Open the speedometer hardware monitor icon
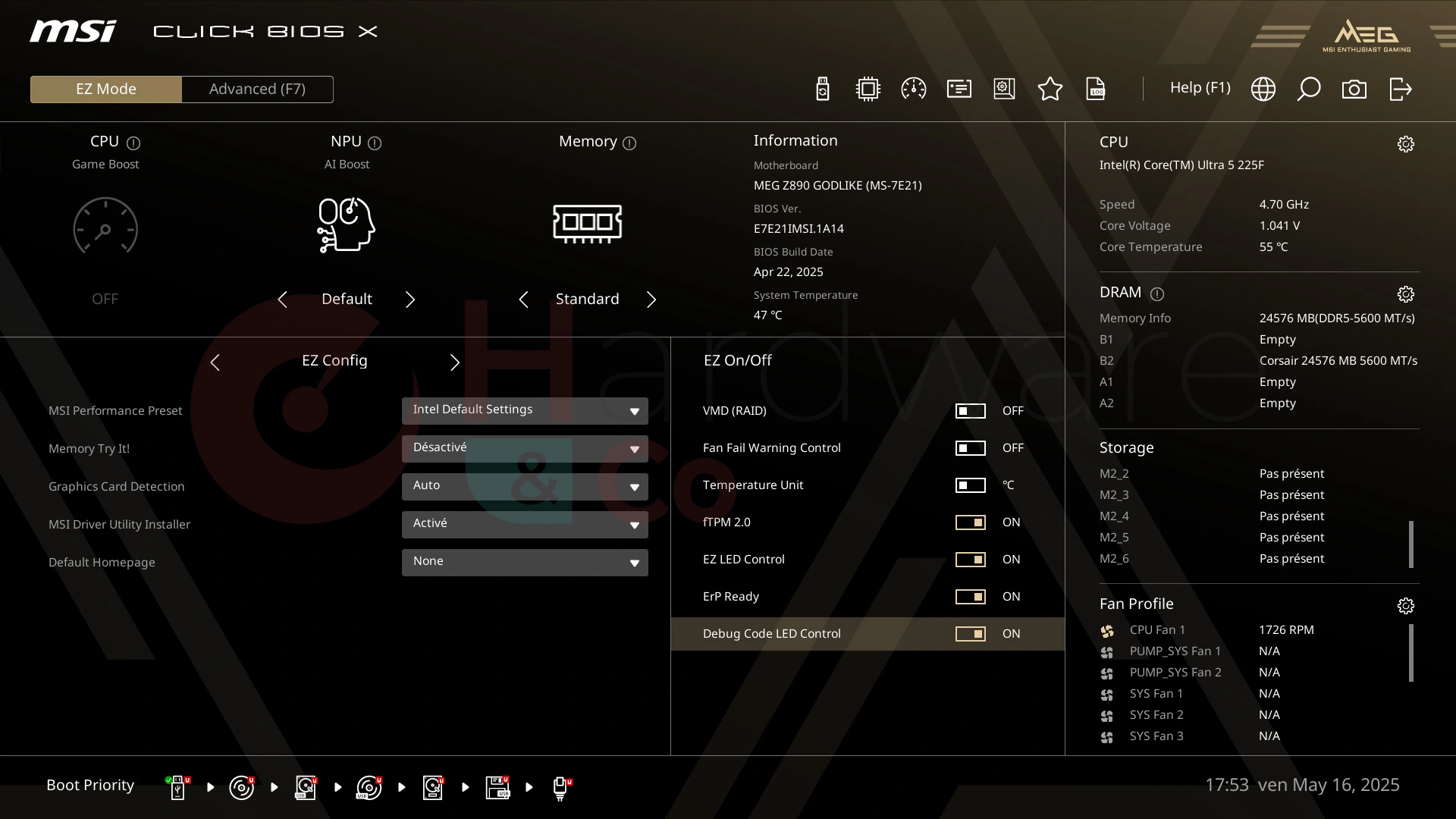Image resolution: width=1456 pixels, height=819 pixels. click(x=914, y=89)
